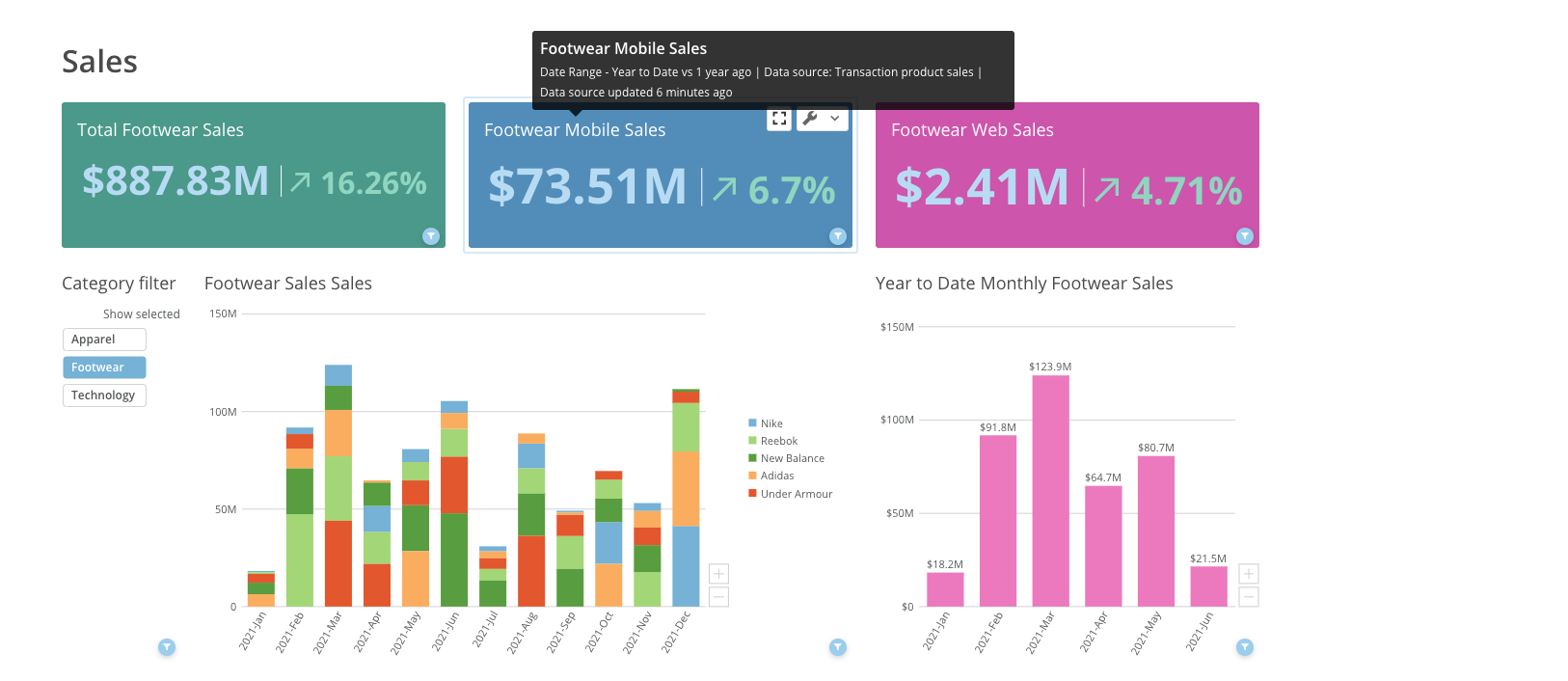Zoom out on Year to Date Monthly chart
The image size is (1568, 681).
click(1248, 597)
